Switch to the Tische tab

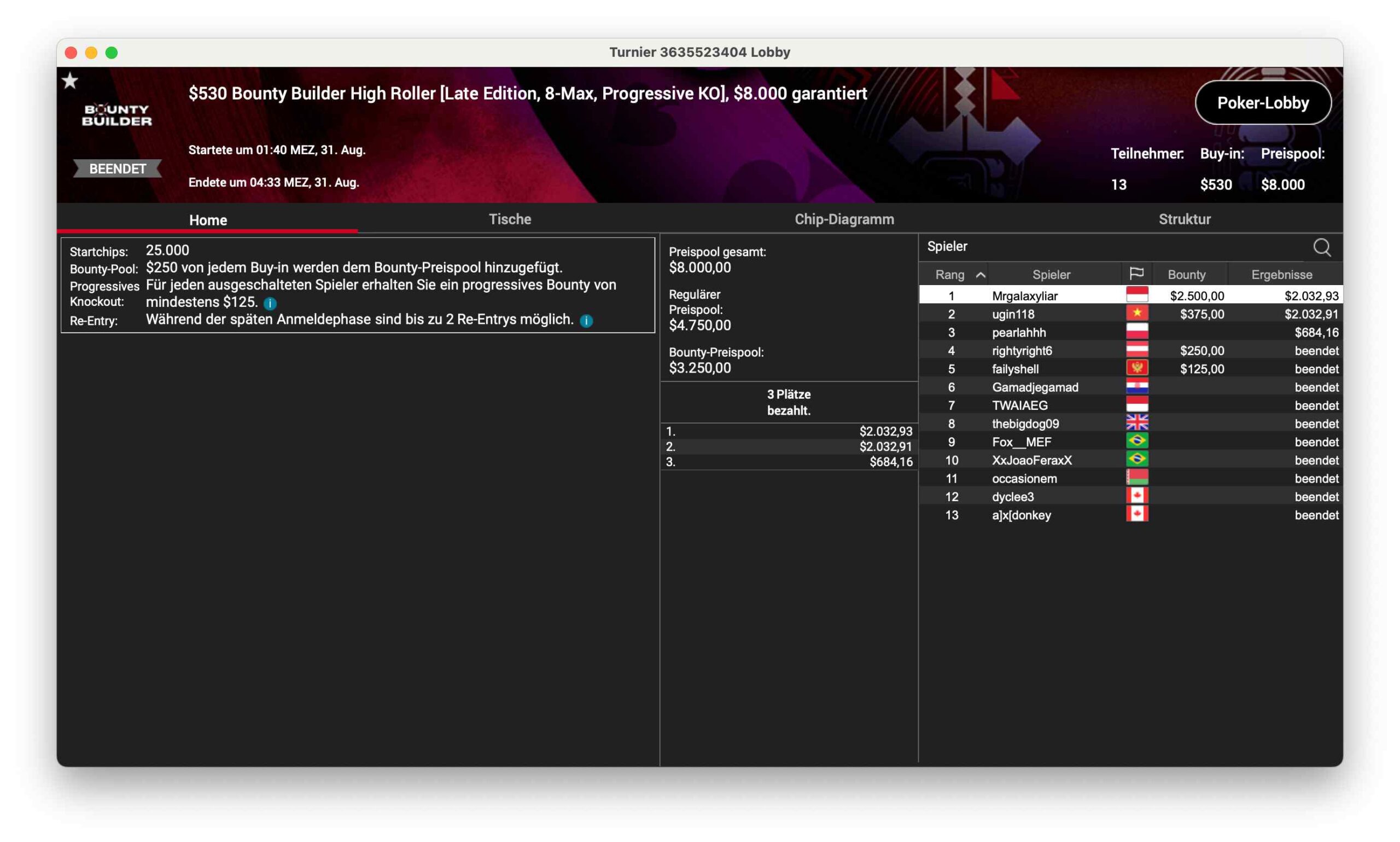(x=509, y=219)
